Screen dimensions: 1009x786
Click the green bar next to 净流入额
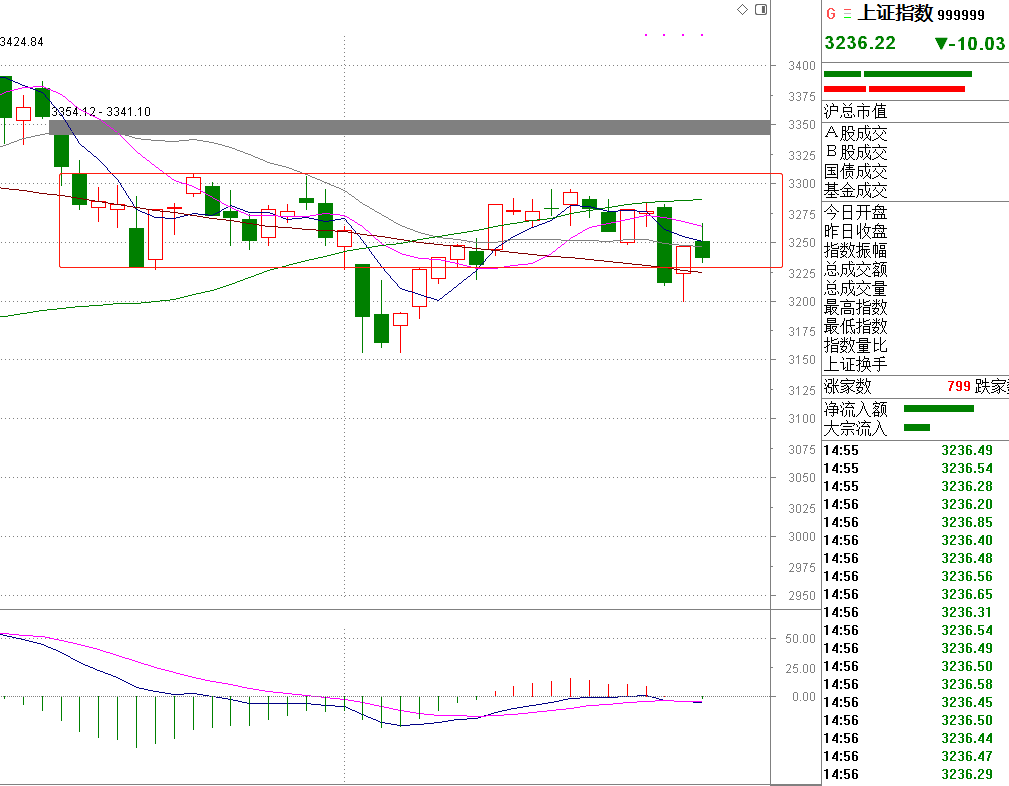click(939, 409)
